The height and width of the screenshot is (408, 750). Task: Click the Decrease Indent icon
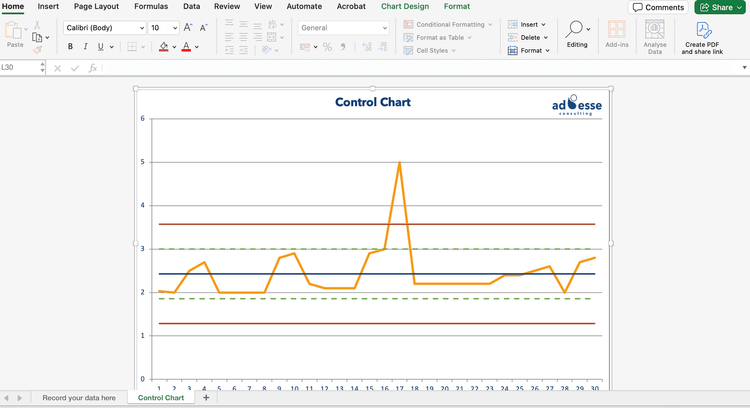pyautogui.click(x=229, y=50)
